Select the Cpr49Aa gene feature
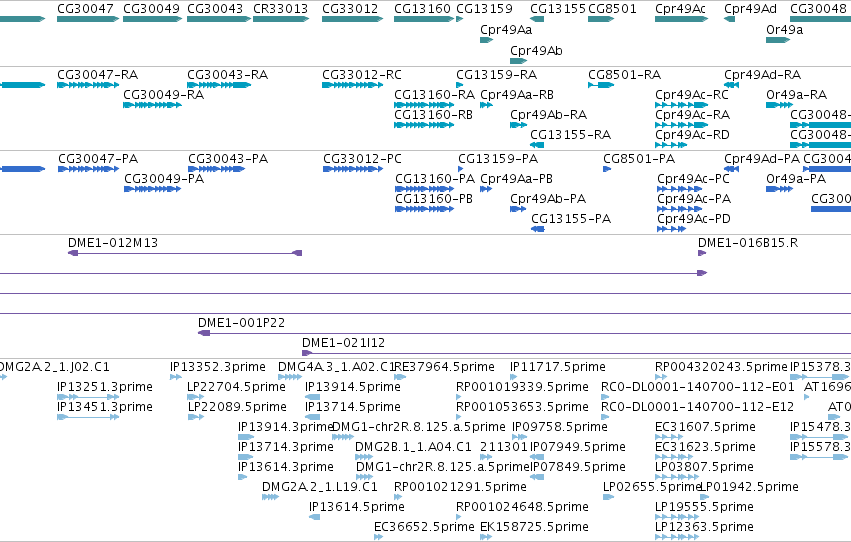 coord(487,40)
